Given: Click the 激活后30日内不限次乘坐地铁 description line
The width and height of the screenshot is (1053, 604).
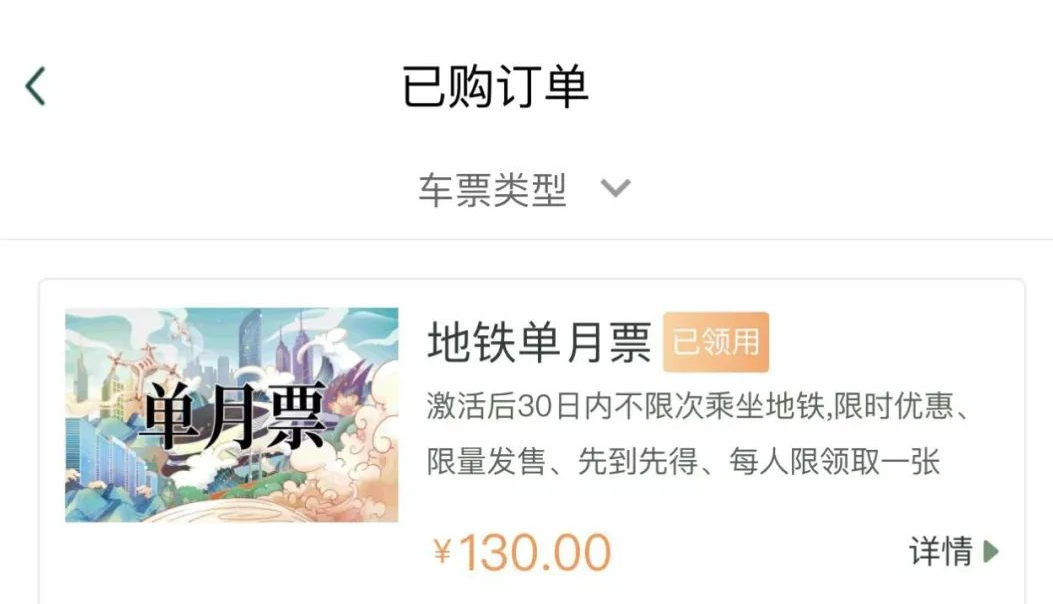Looking at the screenshot, I should pyautogui.click(x=625, y=406).
